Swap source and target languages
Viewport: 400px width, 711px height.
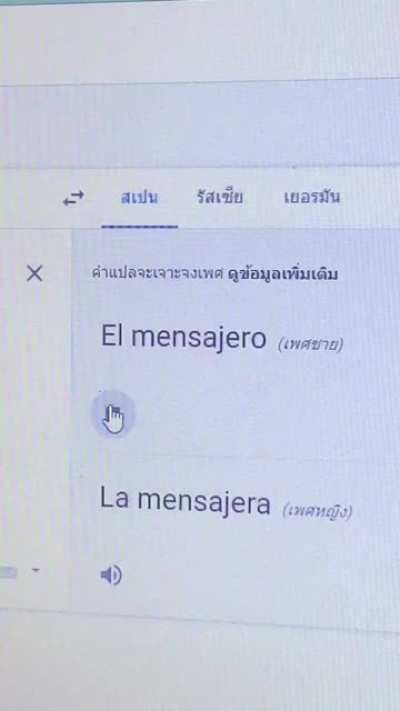[73, 199]
